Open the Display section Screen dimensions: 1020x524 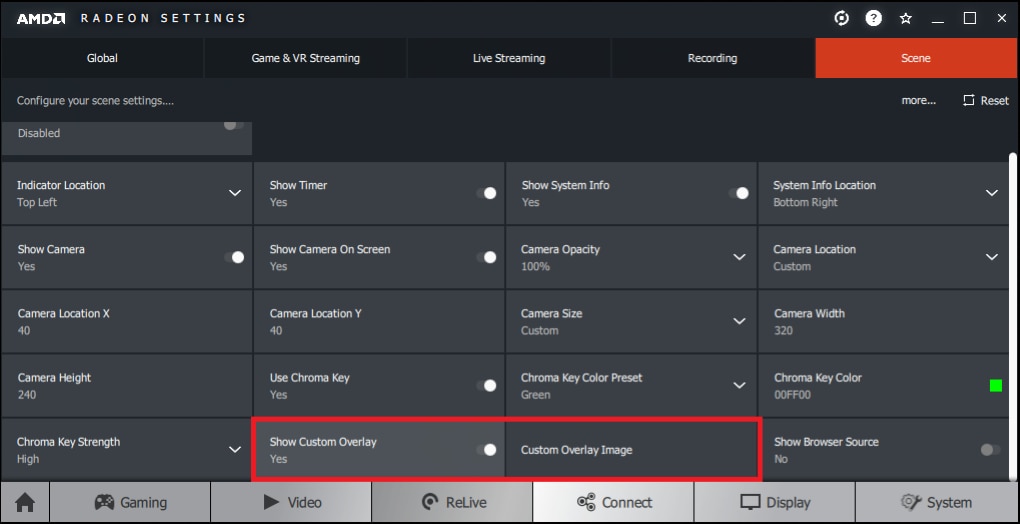[x=775, y=502]
